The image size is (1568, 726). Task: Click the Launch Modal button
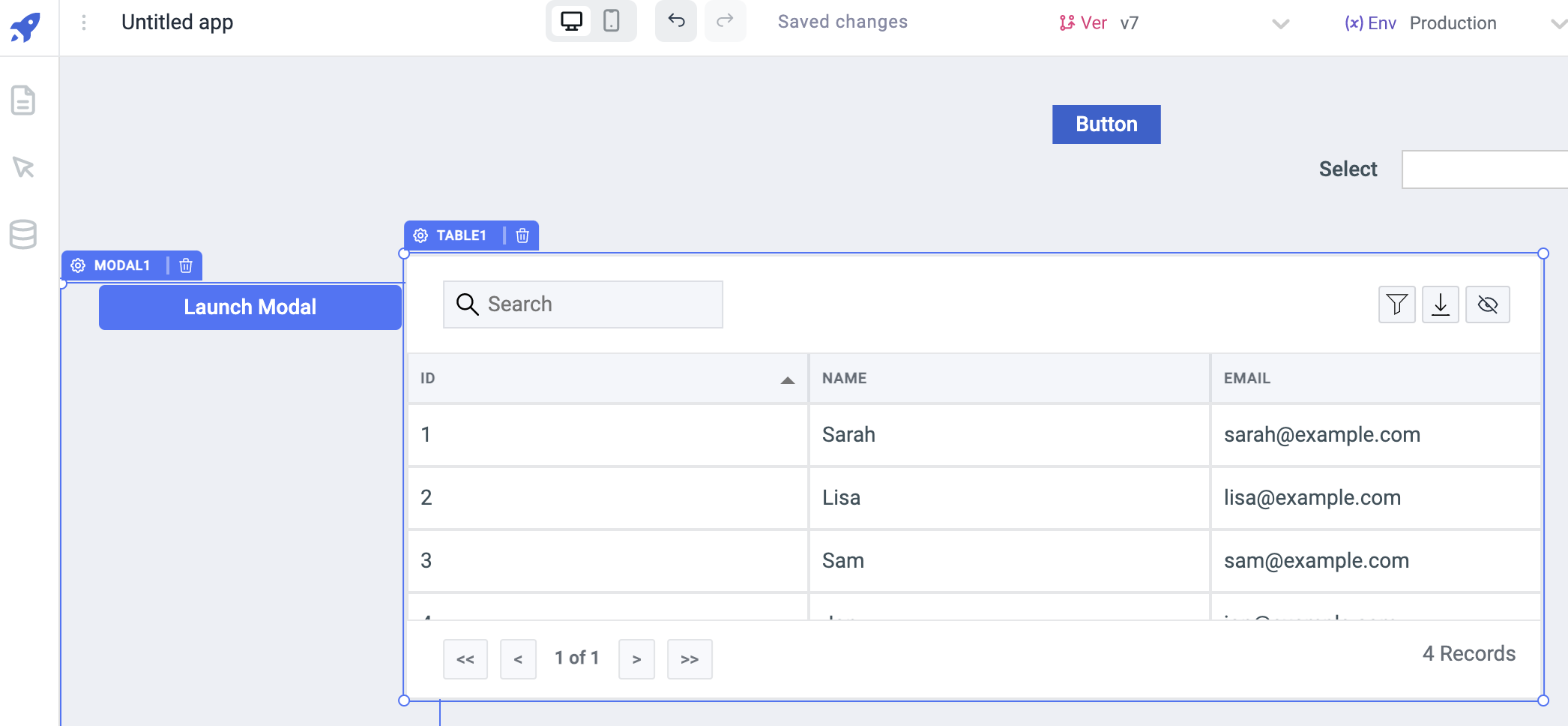click(250, 307)
